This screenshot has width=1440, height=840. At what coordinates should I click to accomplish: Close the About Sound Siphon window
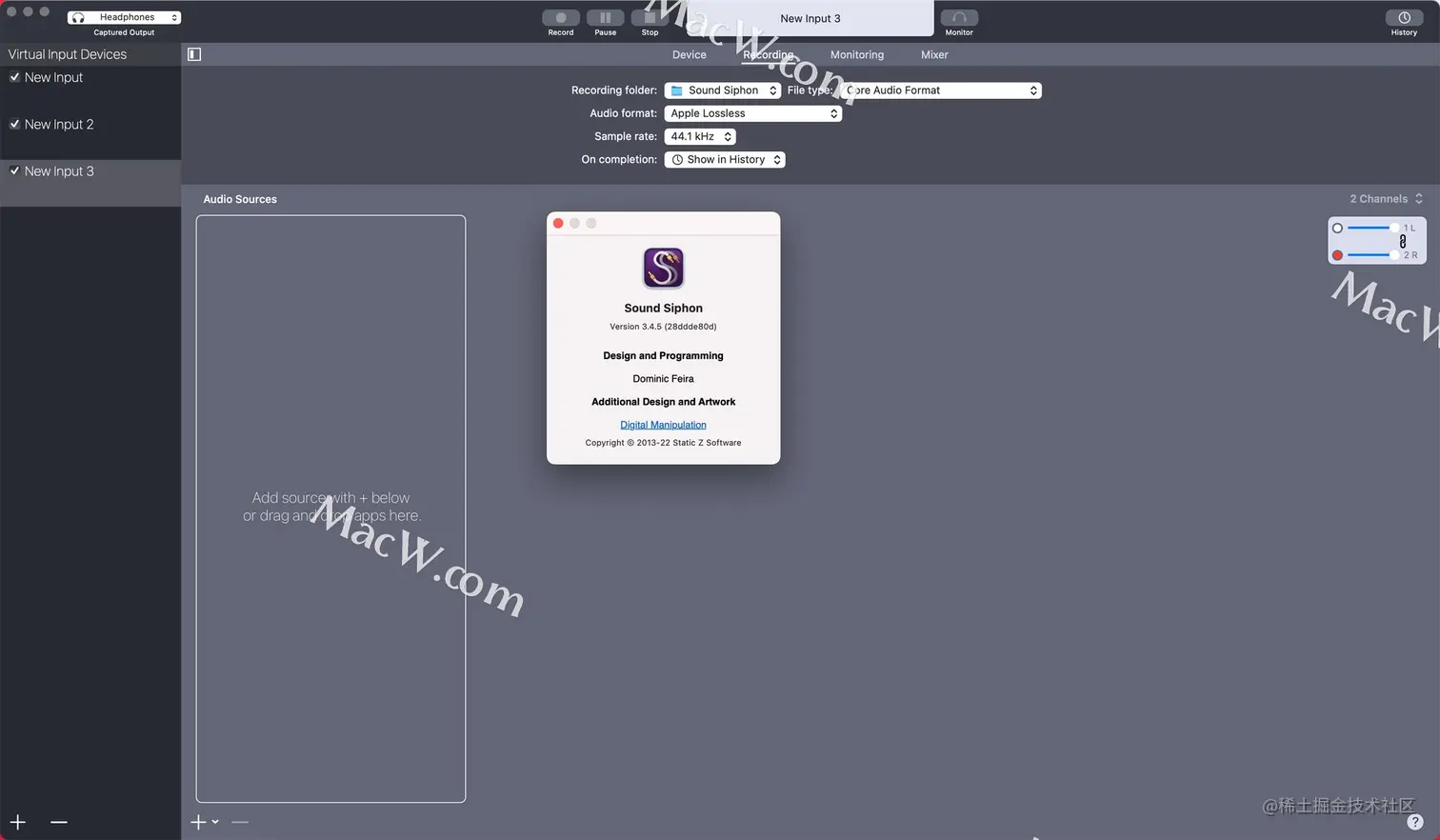(x=558, y=223)
